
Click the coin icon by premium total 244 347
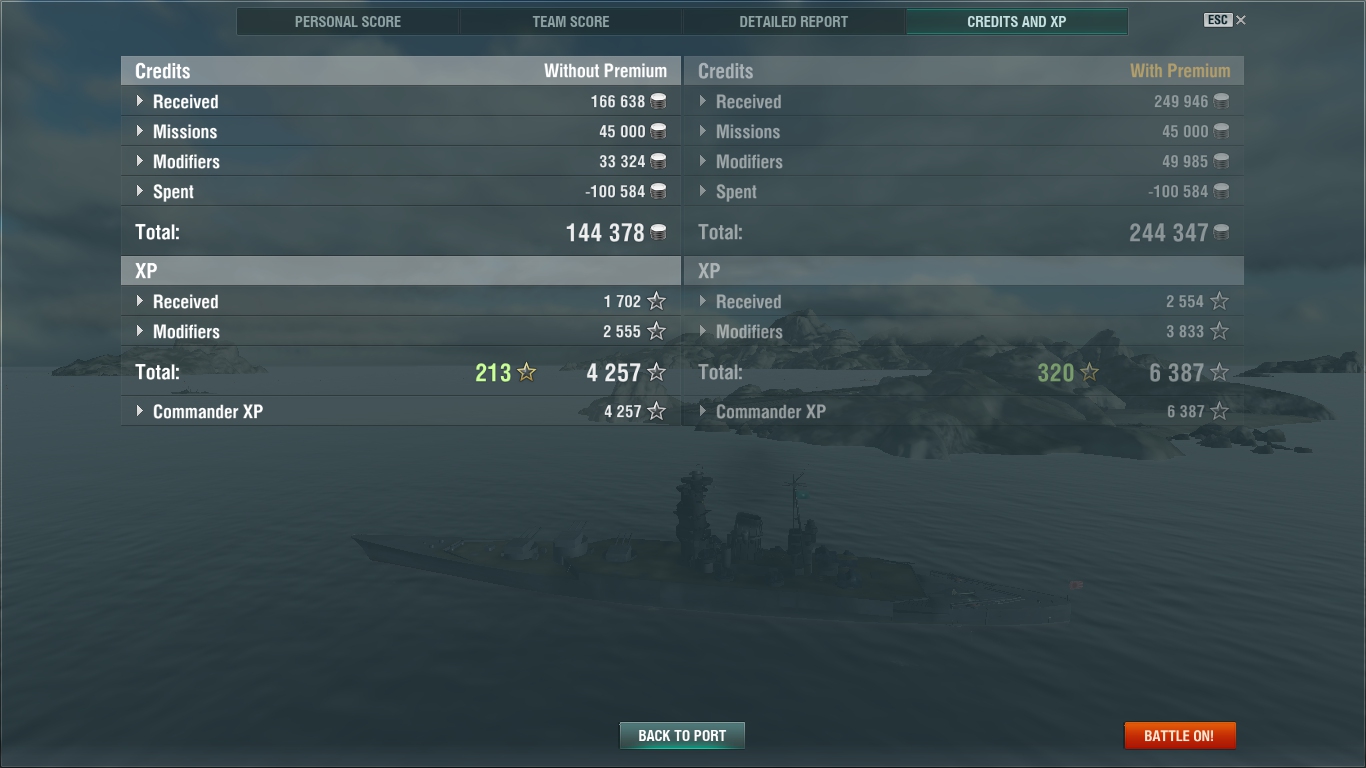pyautogui.click(x=1221, y=232)
